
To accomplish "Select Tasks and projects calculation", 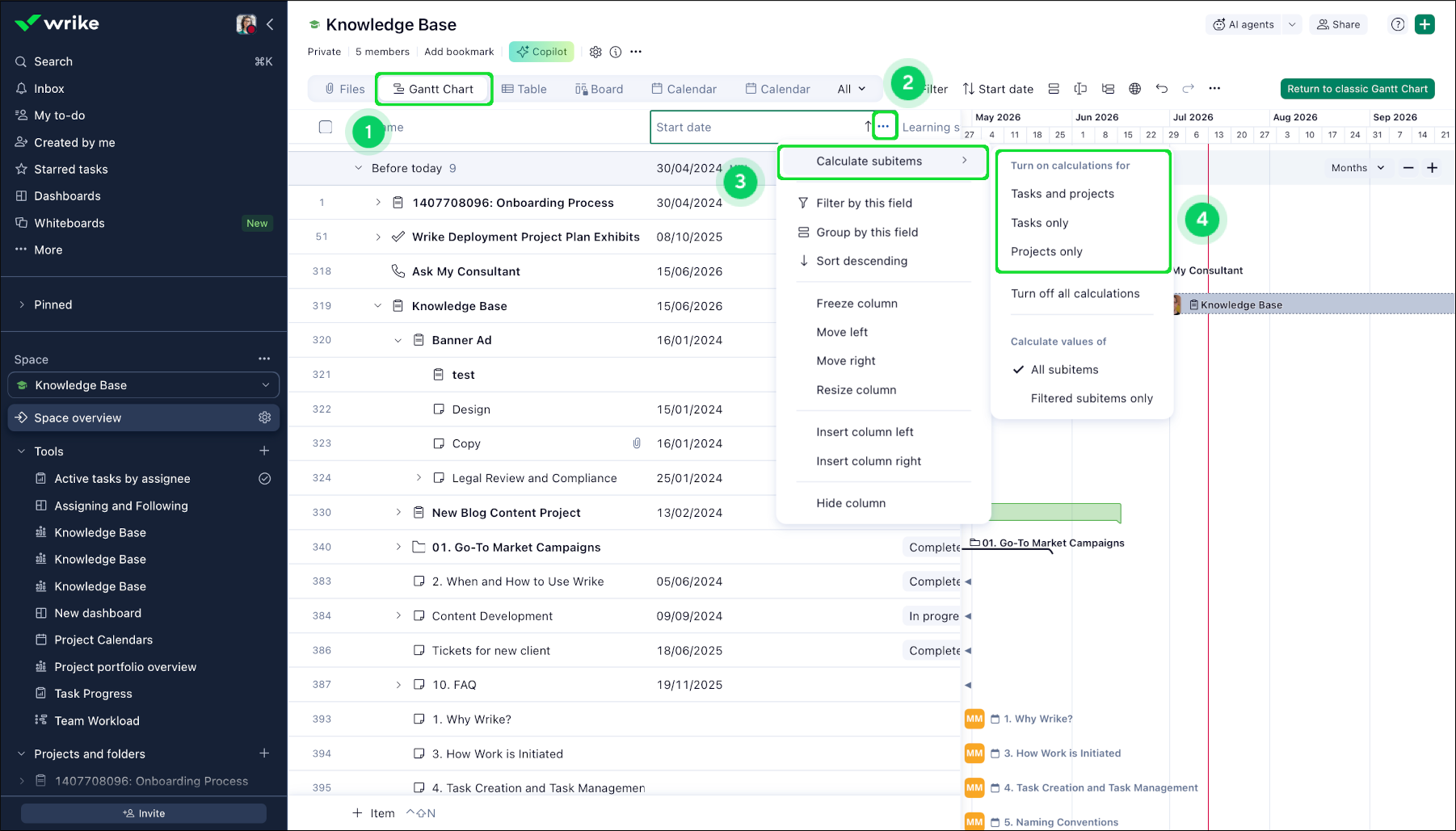I will pyautogui.click(x=1063, y=194).
